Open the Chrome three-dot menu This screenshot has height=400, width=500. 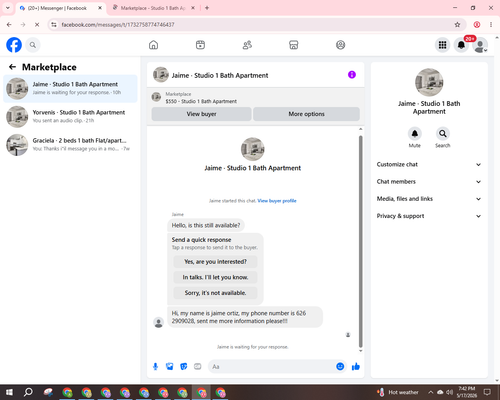coord(491,25)
